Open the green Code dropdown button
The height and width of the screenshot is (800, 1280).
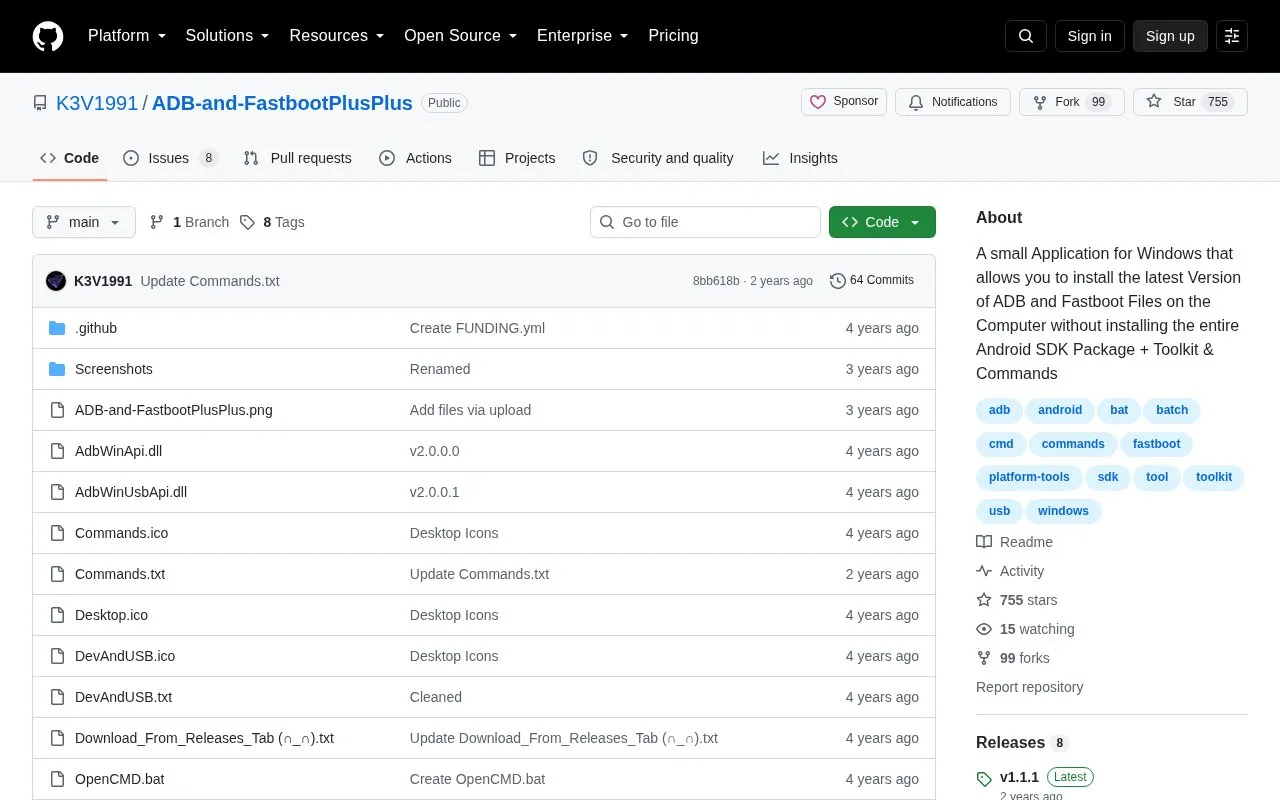pos(882,222)
